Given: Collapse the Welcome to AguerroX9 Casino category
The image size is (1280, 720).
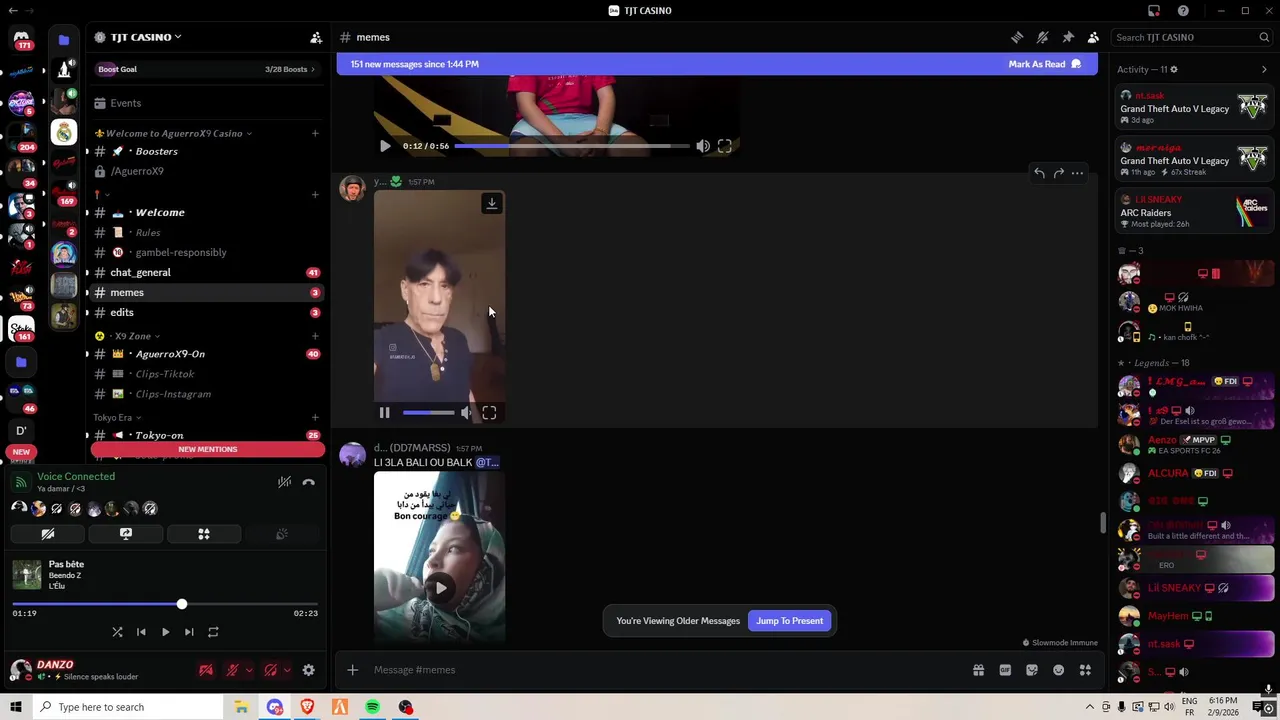Looking at the screenshot, I should coord(174,133).
